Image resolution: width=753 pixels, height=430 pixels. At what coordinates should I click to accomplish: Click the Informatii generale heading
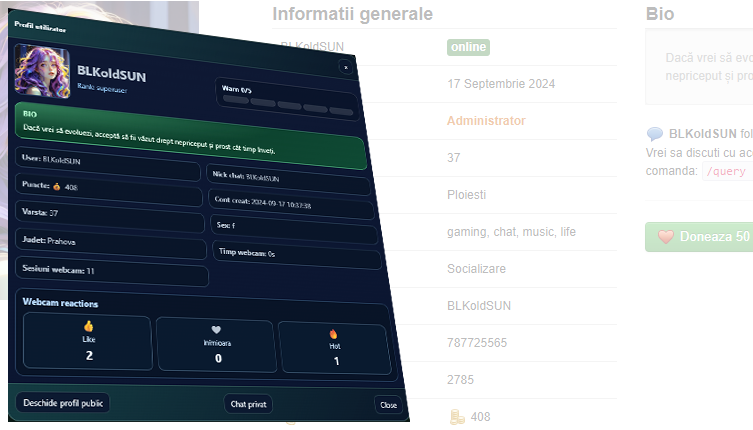click(x=352, y=14)
